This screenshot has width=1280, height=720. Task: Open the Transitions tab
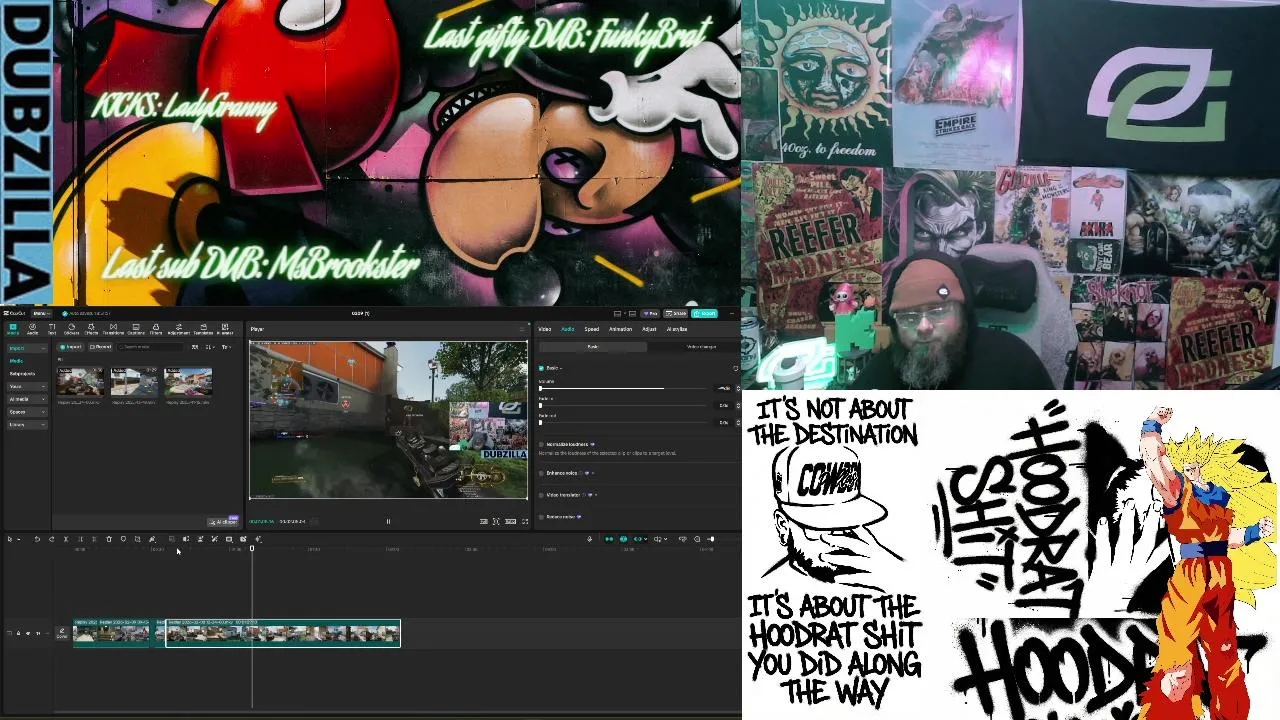coord(113,330)
